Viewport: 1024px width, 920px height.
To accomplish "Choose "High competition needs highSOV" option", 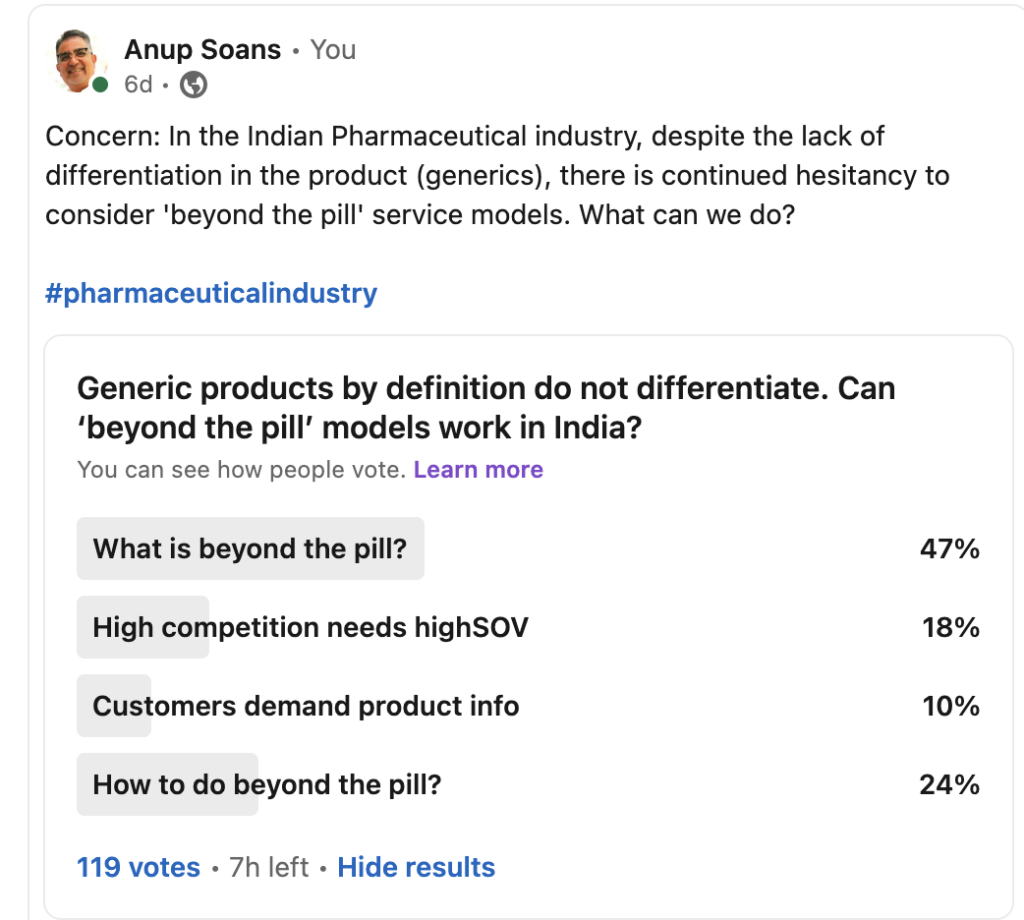I will [x=310, y=628].
